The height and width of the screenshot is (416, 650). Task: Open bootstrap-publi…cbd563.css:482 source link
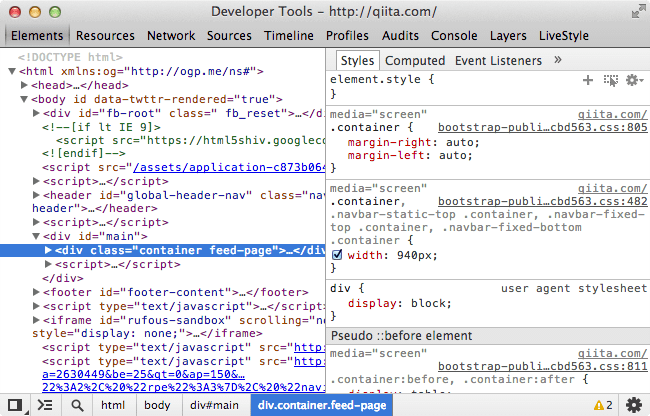pos(543,201)
